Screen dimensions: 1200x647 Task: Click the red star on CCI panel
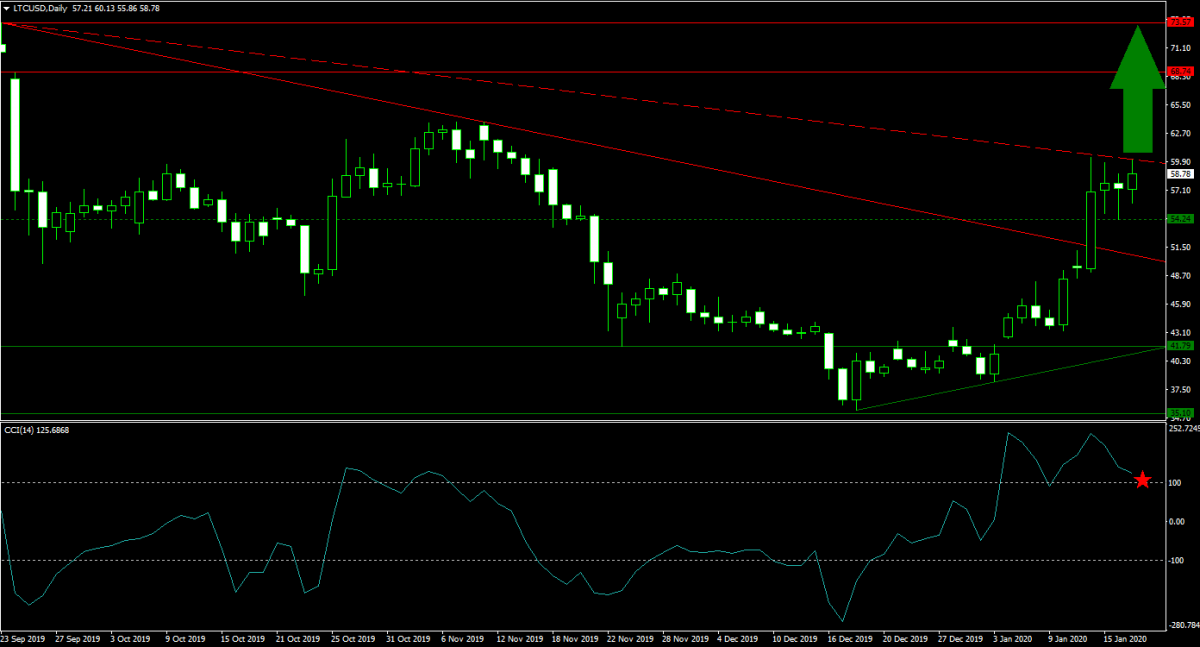click(1143, 481)
